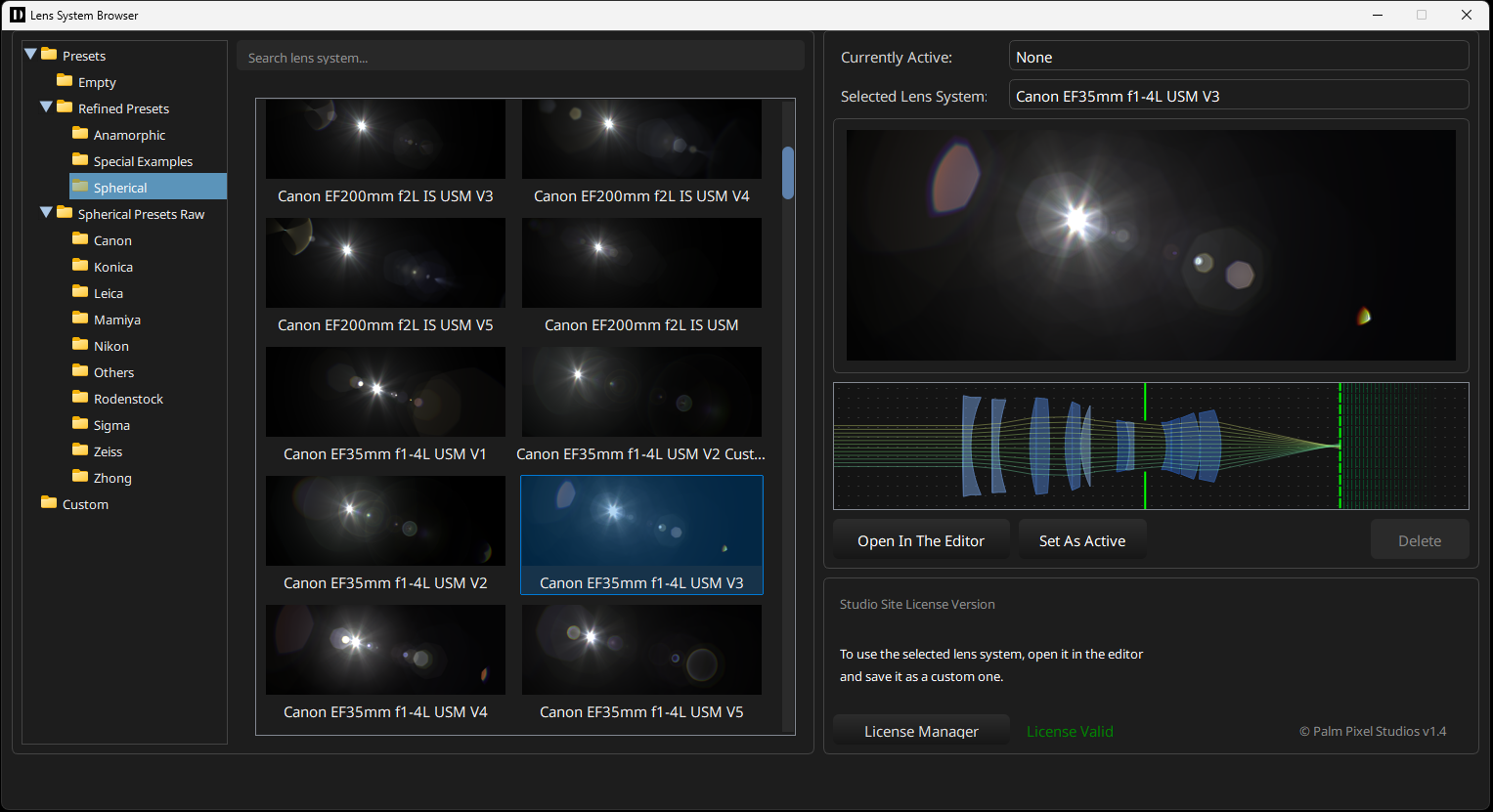
Task: Click the Canon folder icon
Action: 82,239
